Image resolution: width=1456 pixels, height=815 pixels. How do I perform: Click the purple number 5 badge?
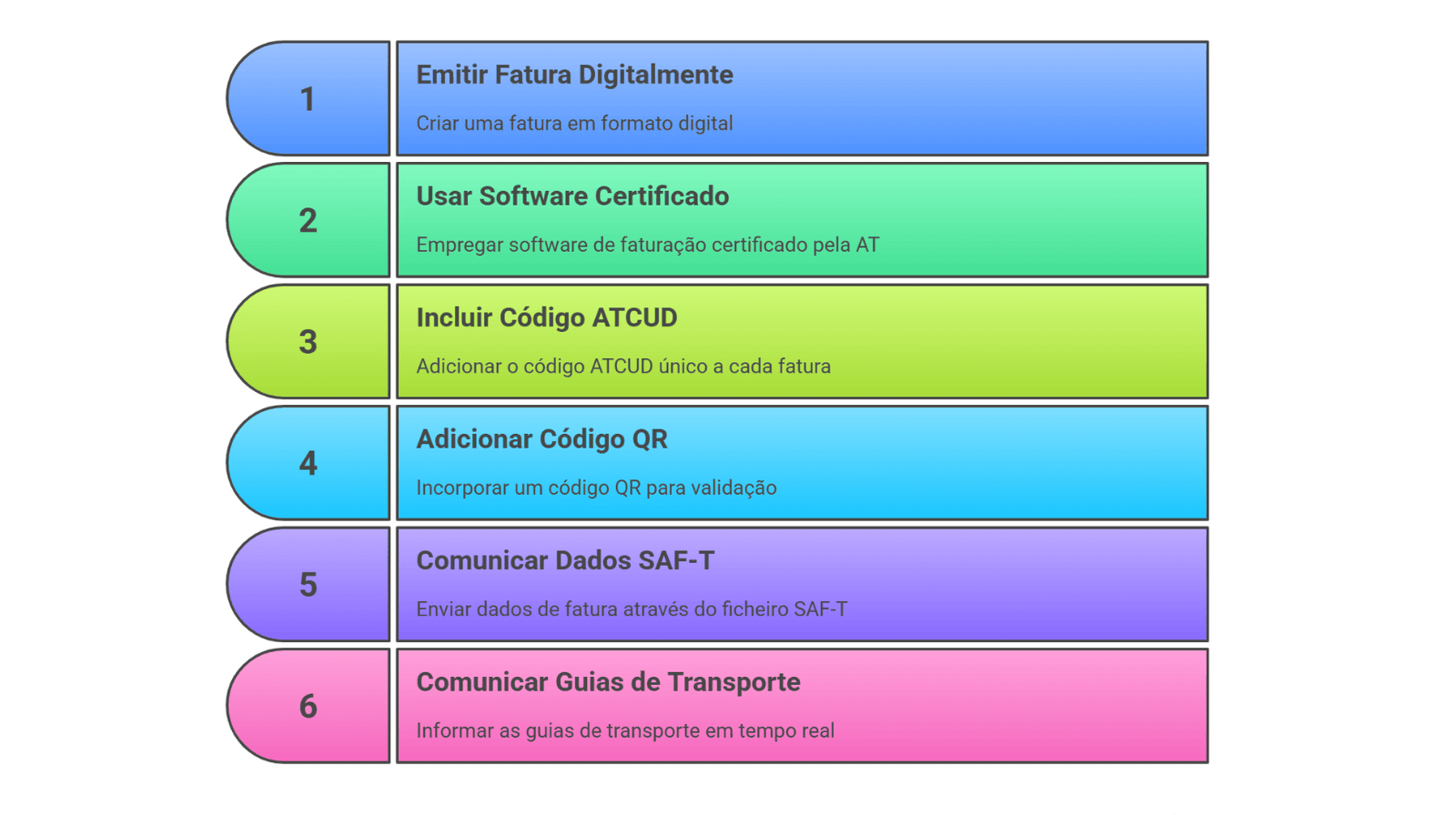pyautogui.click(x=308, y=584)
